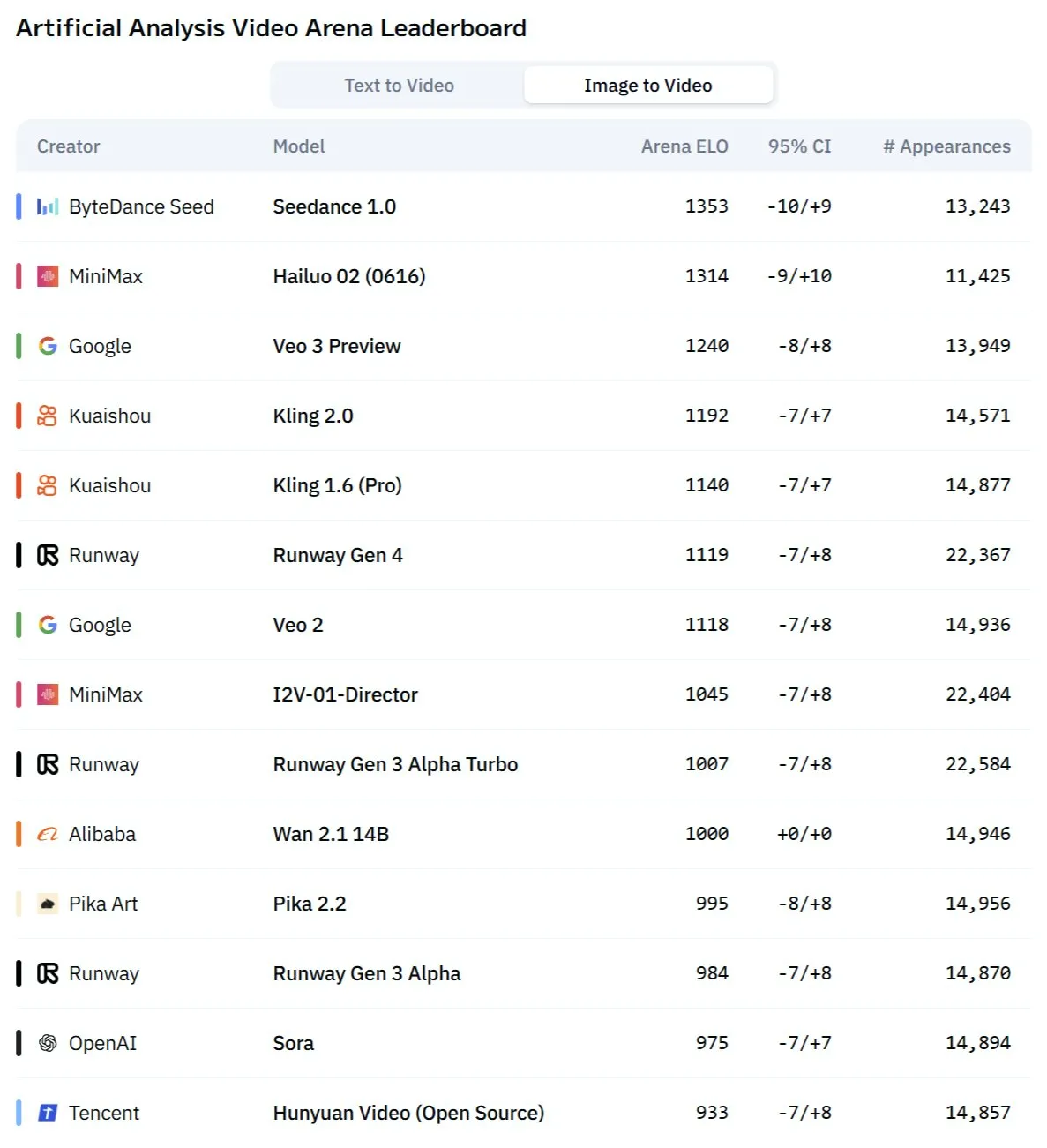Click the Kling 1.6 (Pro) model name
1047x1148 pixels.
tap(338, 485)
